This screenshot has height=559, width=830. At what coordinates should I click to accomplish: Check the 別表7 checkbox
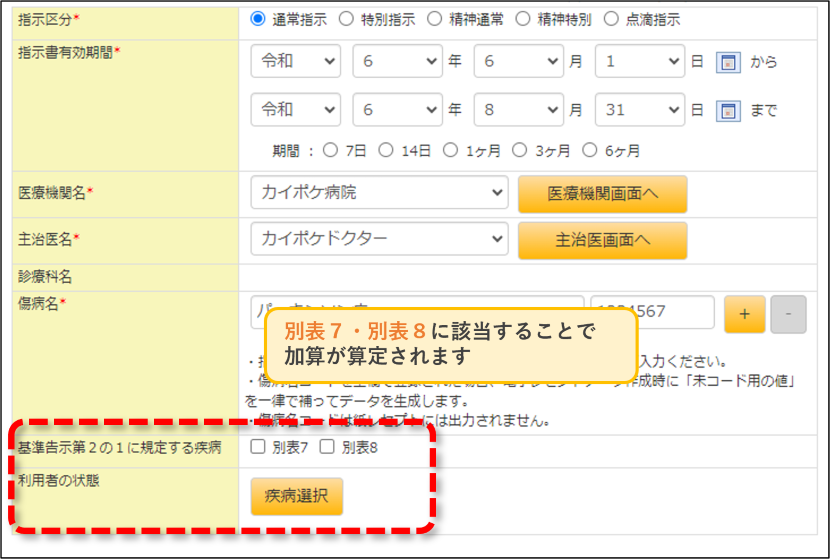(x=258, y=447)
